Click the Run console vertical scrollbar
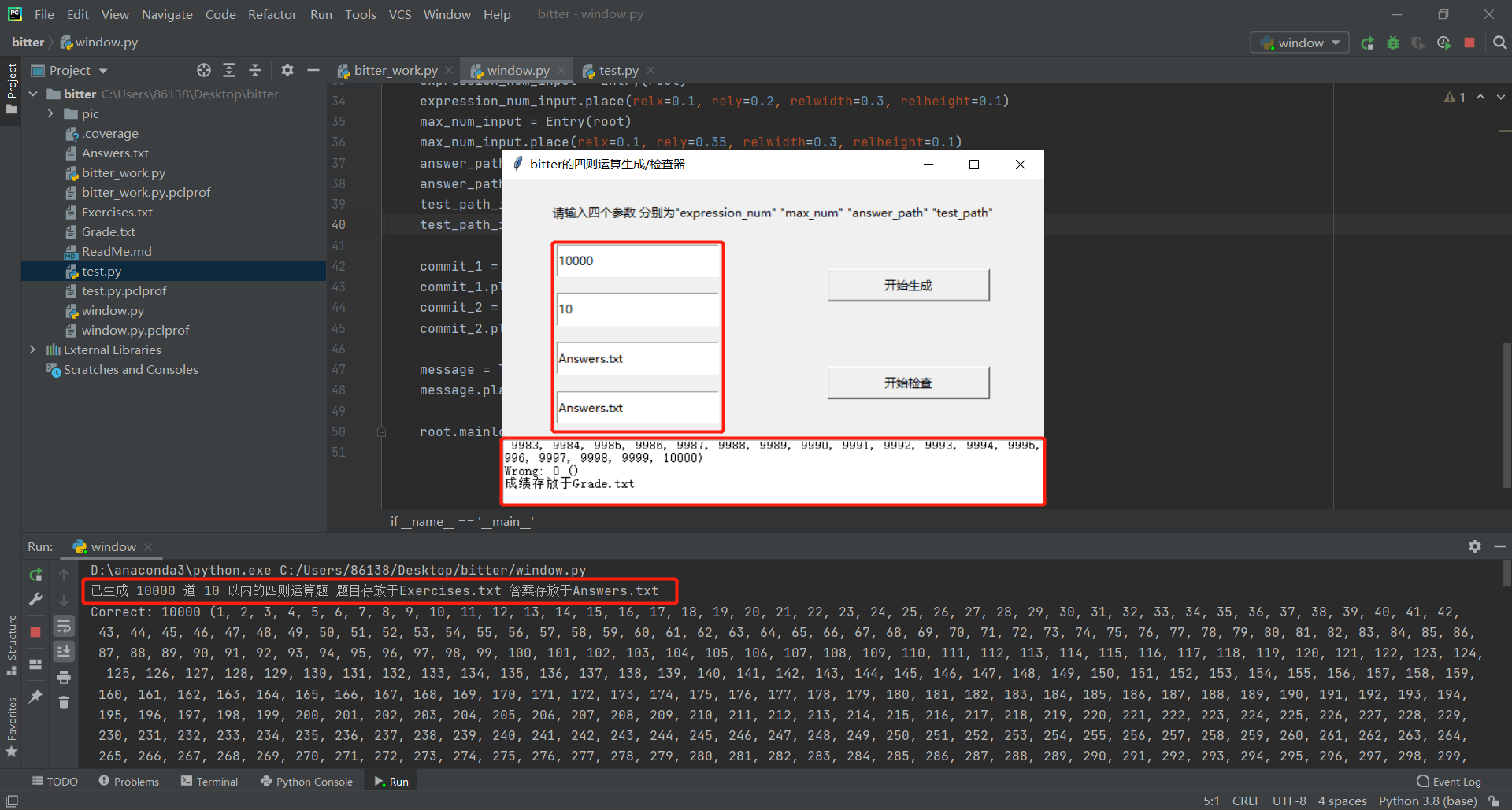Image resolution: width=1512 pixels, height=810 pixels. point(1506,573)
